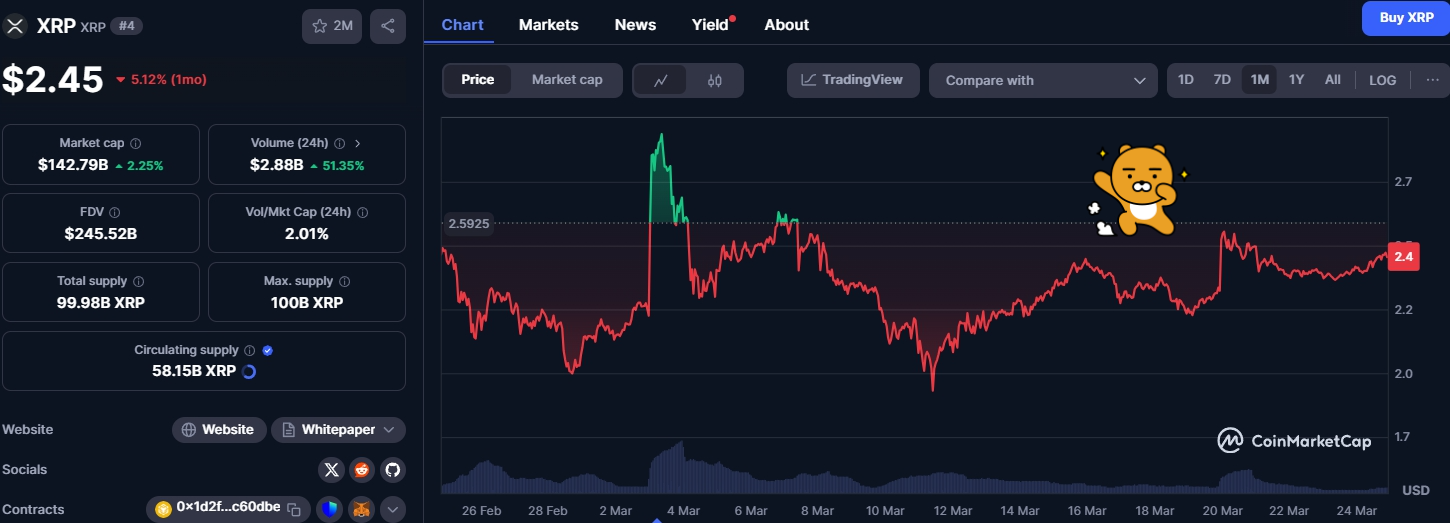Switch to candlestick chart view icon
This screenshot has height=523, width=1450.
714,81
